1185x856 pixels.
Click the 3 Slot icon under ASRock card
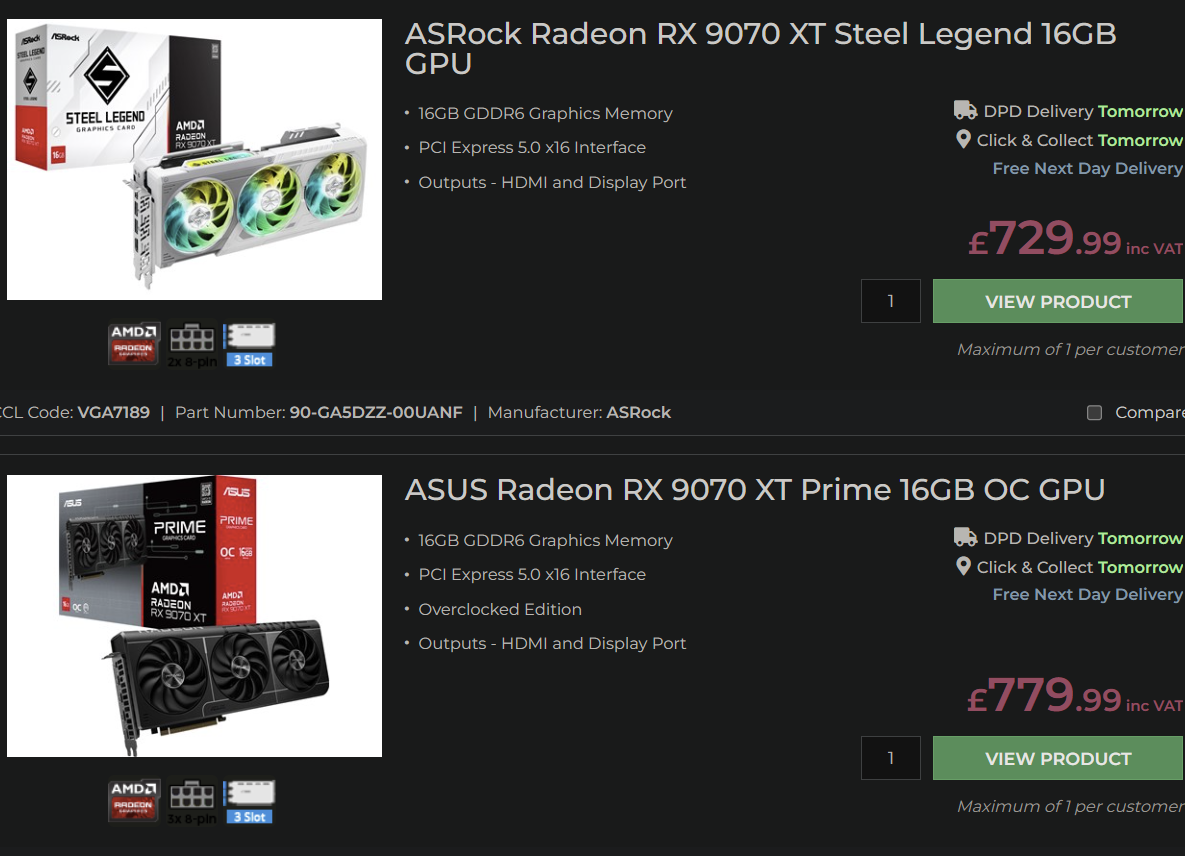(x=249, y=344)
